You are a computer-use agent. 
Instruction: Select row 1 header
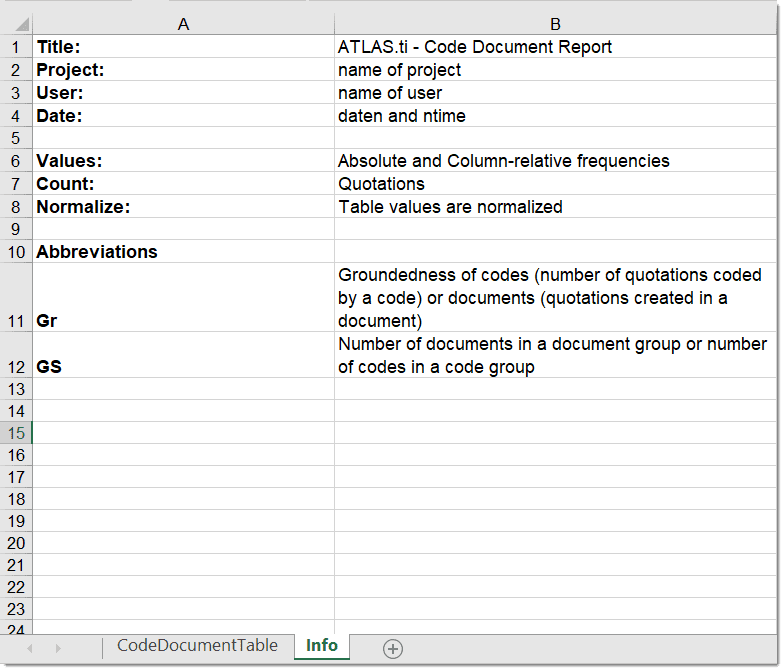click(x=16, y=46)
